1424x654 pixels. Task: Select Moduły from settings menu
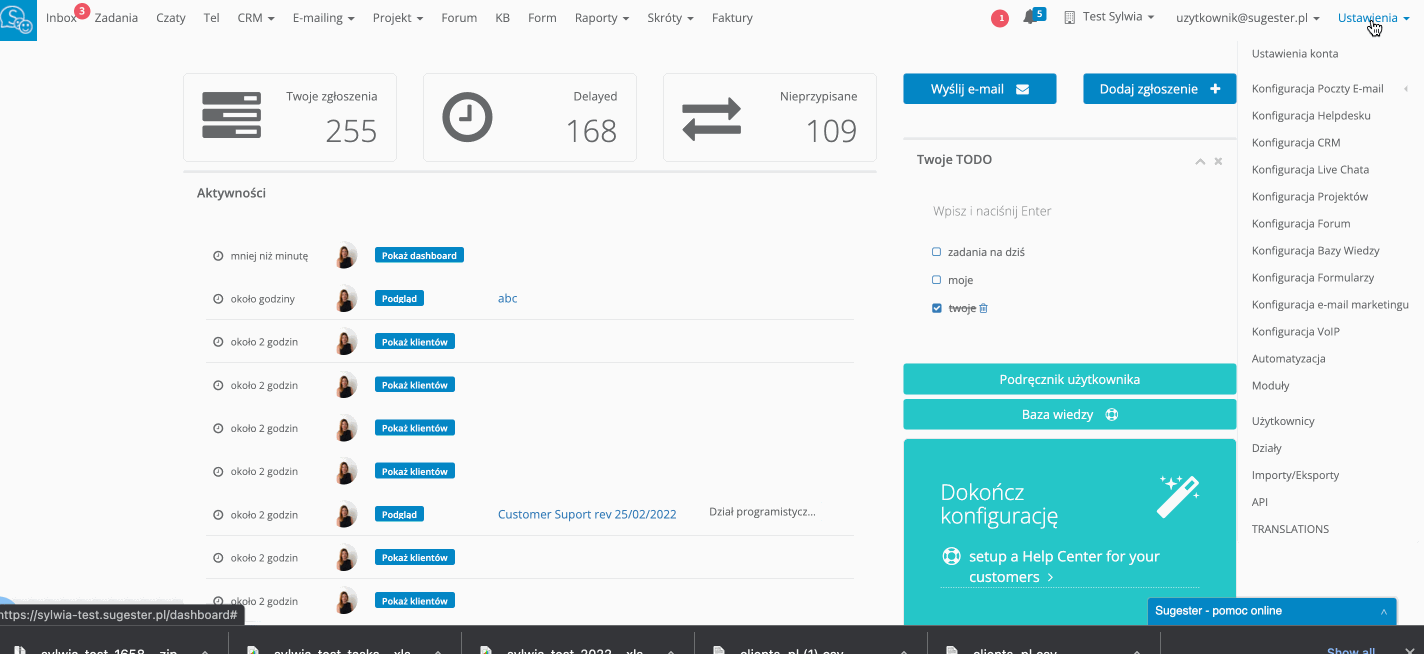(1270, 386)
